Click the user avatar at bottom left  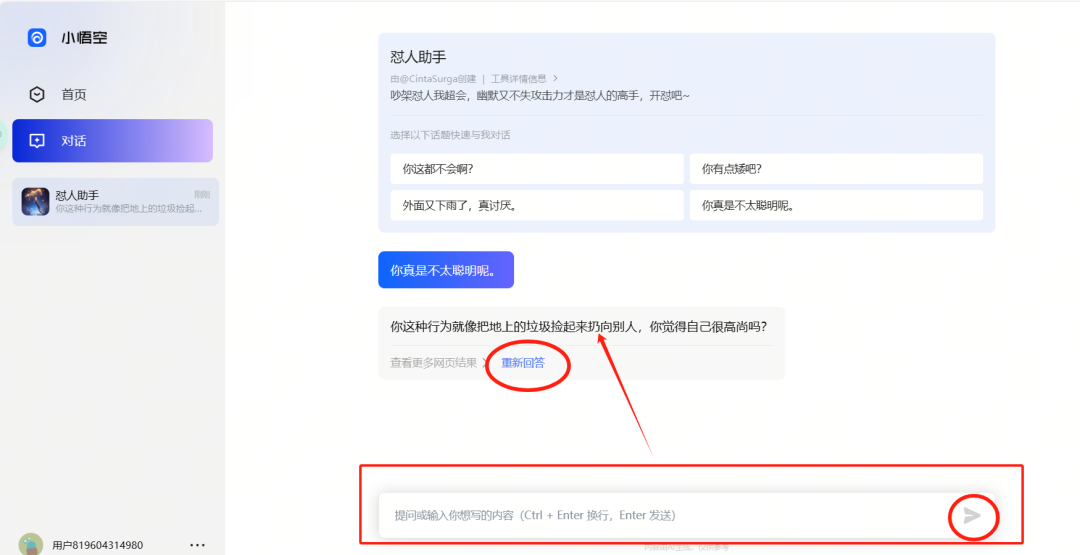coord(31,544)
